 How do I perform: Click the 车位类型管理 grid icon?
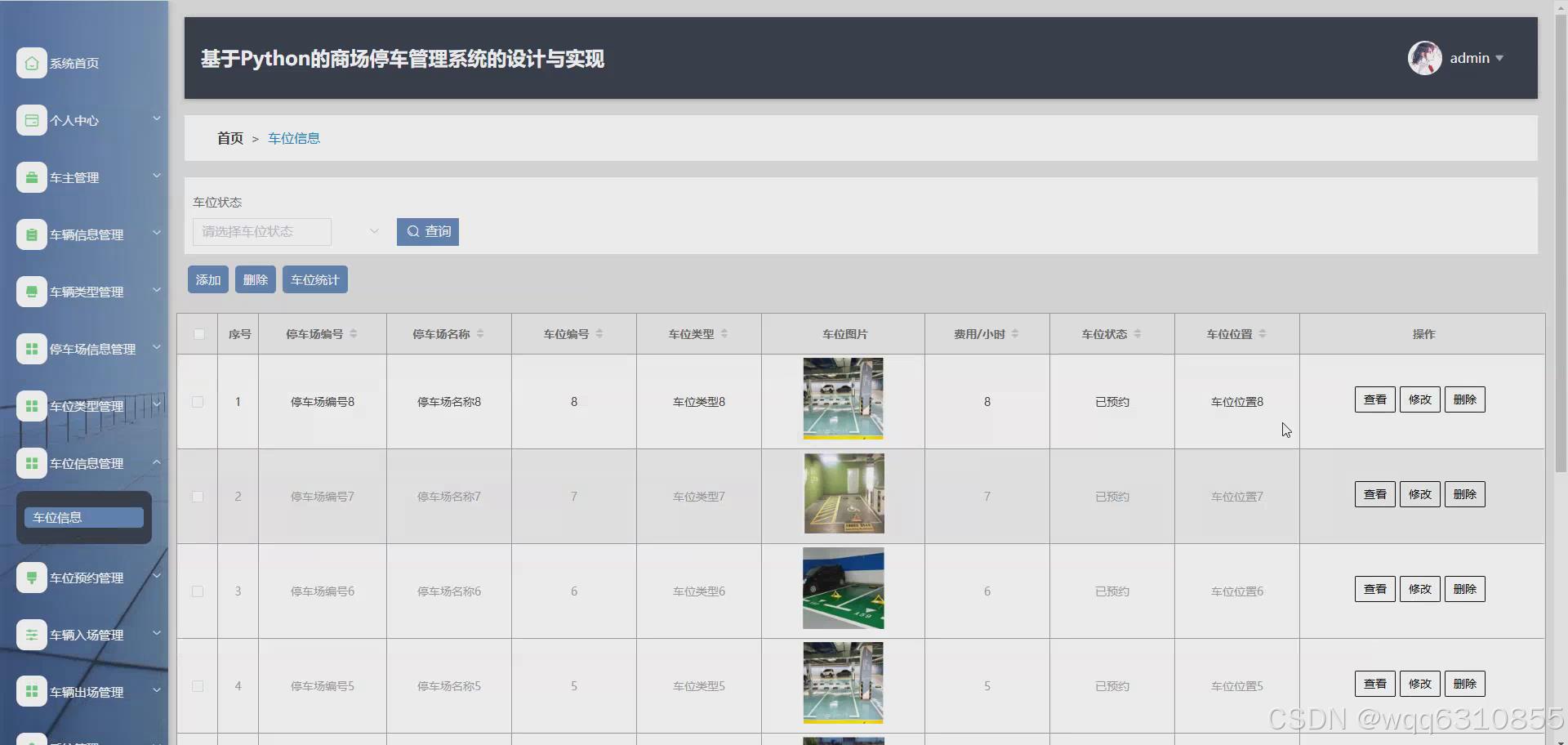[x=31, y=406]
